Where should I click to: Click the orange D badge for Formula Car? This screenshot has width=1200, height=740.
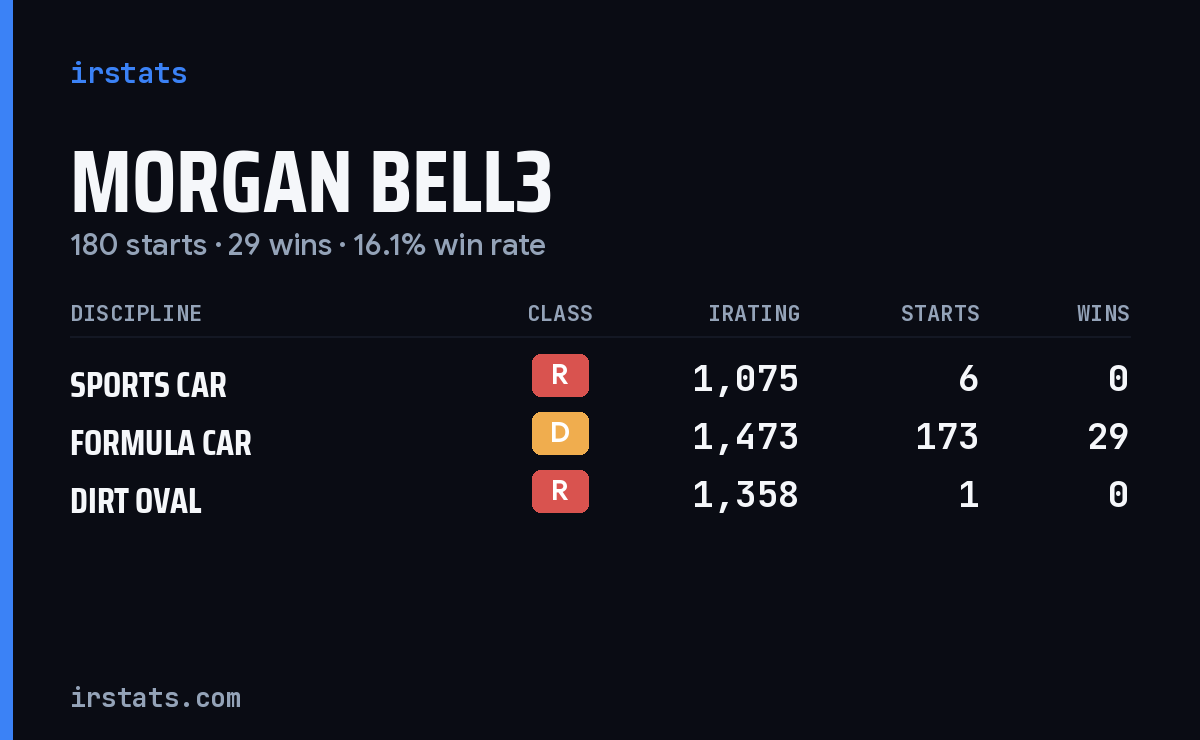pos(560,433)
